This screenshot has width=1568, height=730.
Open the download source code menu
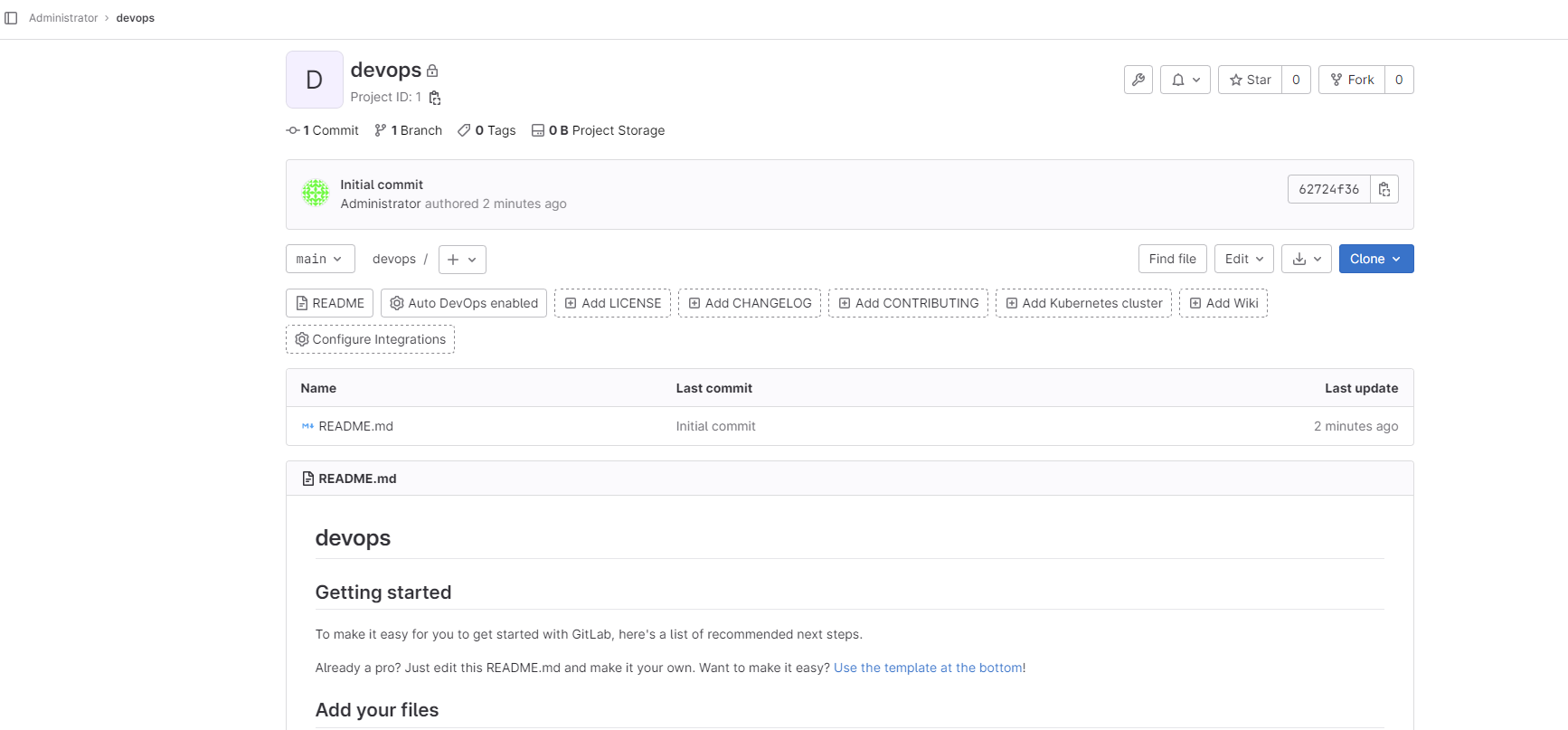click(1306, 259)
